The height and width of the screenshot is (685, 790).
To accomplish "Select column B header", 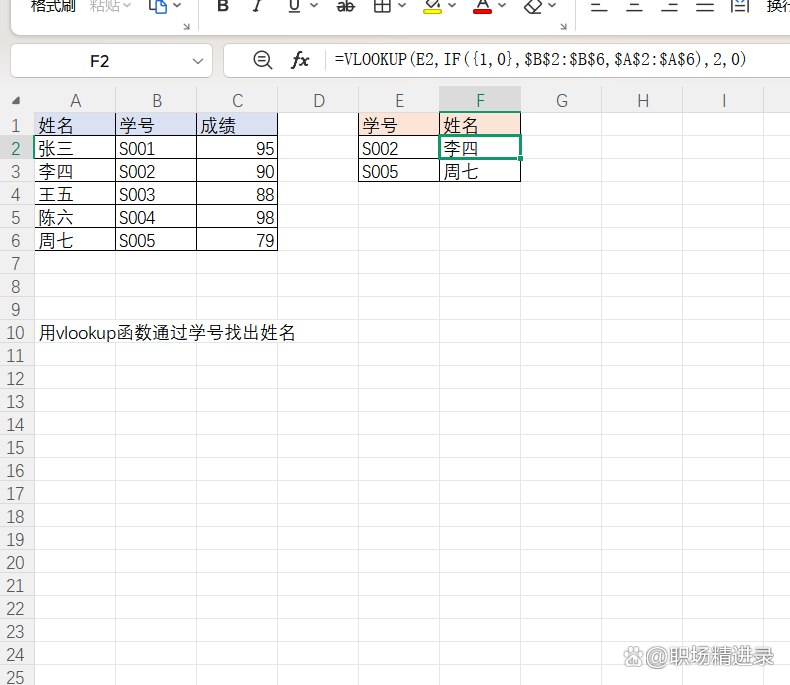I will [156, 100].
